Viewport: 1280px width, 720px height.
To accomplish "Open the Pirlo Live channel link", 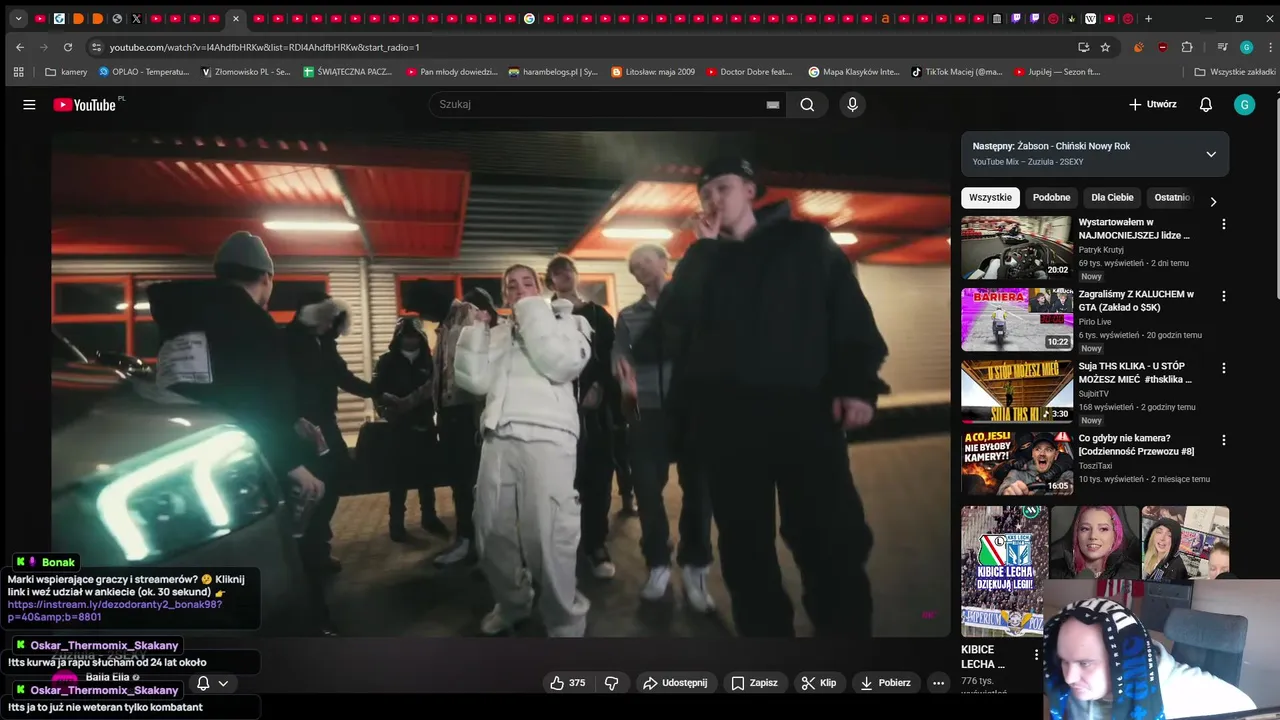I will [1095, 321].
